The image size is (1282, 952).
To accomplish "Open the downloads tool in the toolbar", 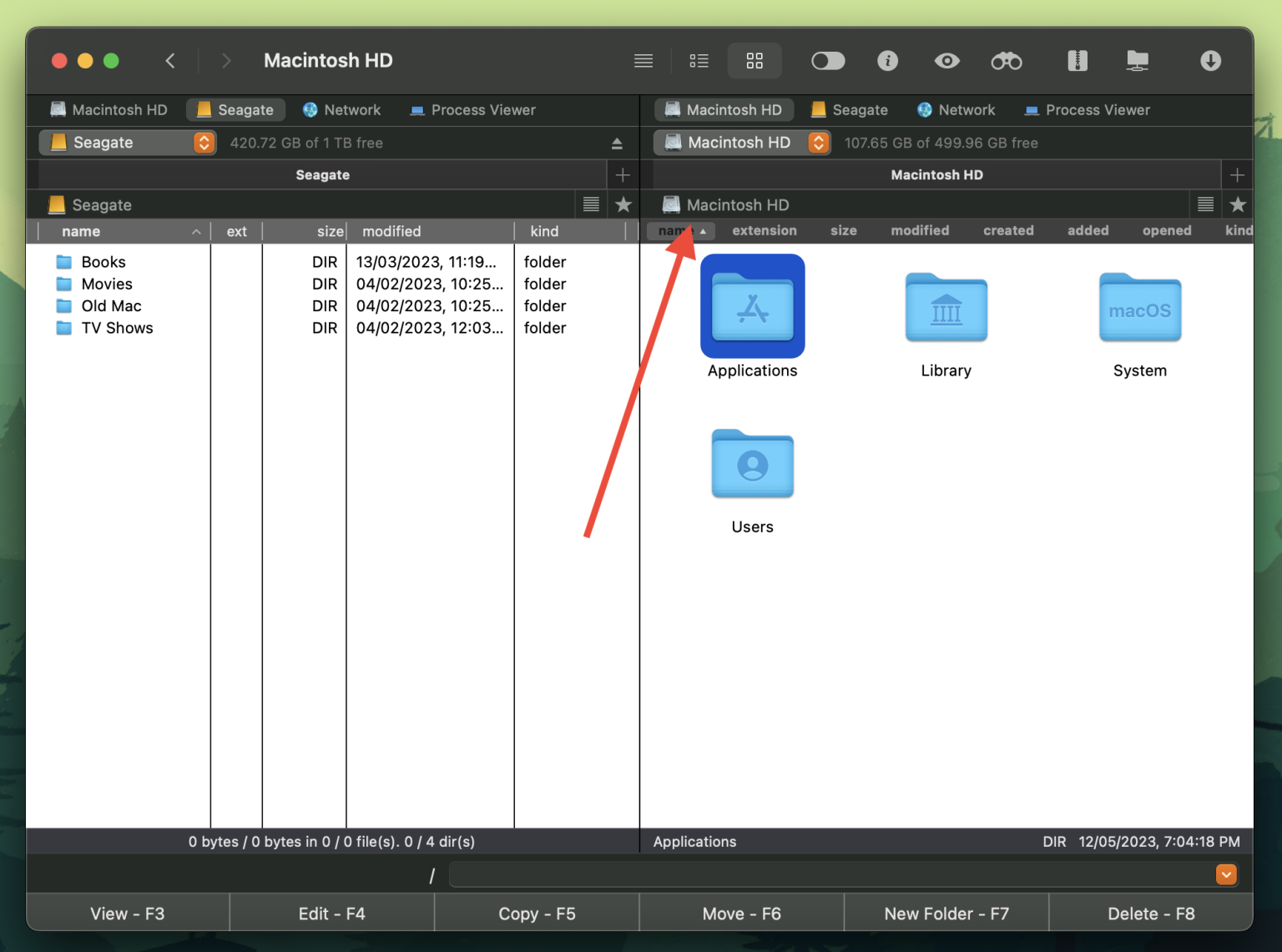I will (x=1210, y=60).
